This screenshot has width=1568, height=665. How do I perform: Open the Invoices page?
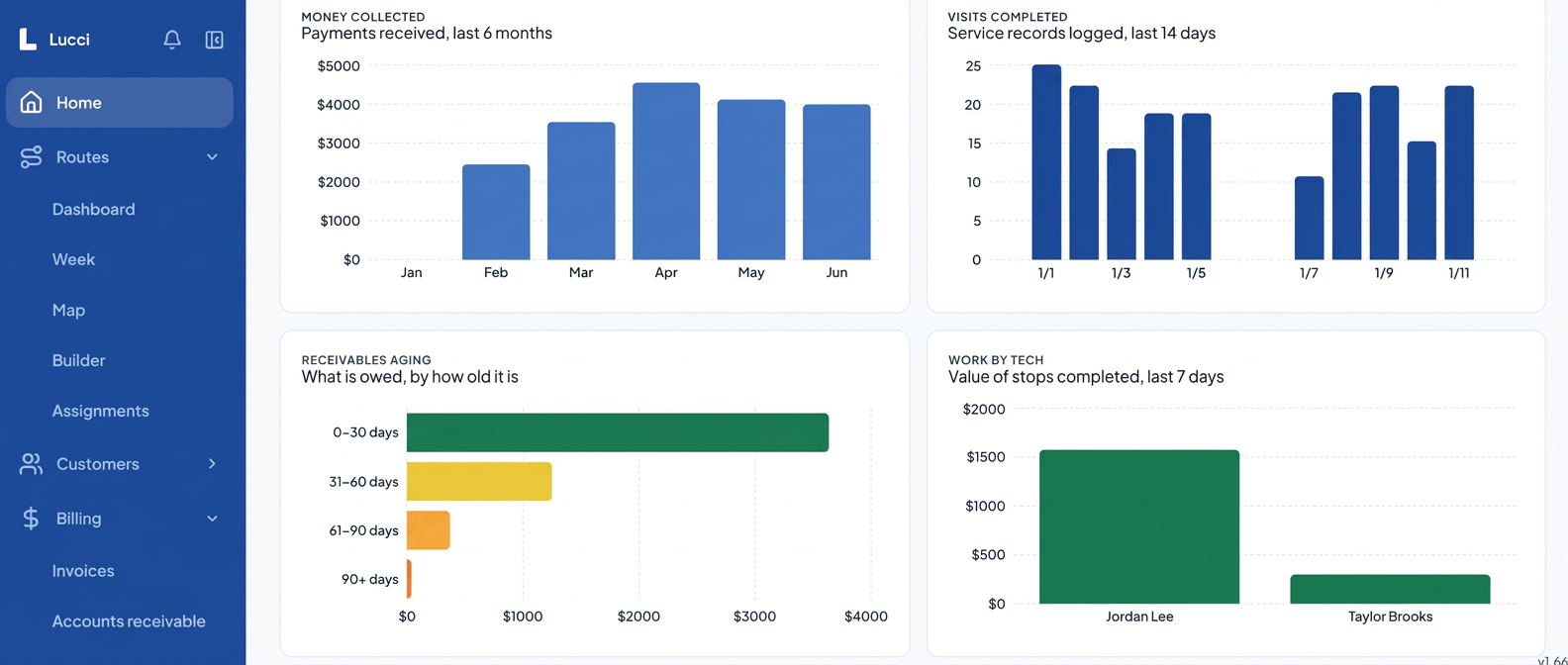pos(83,571)
